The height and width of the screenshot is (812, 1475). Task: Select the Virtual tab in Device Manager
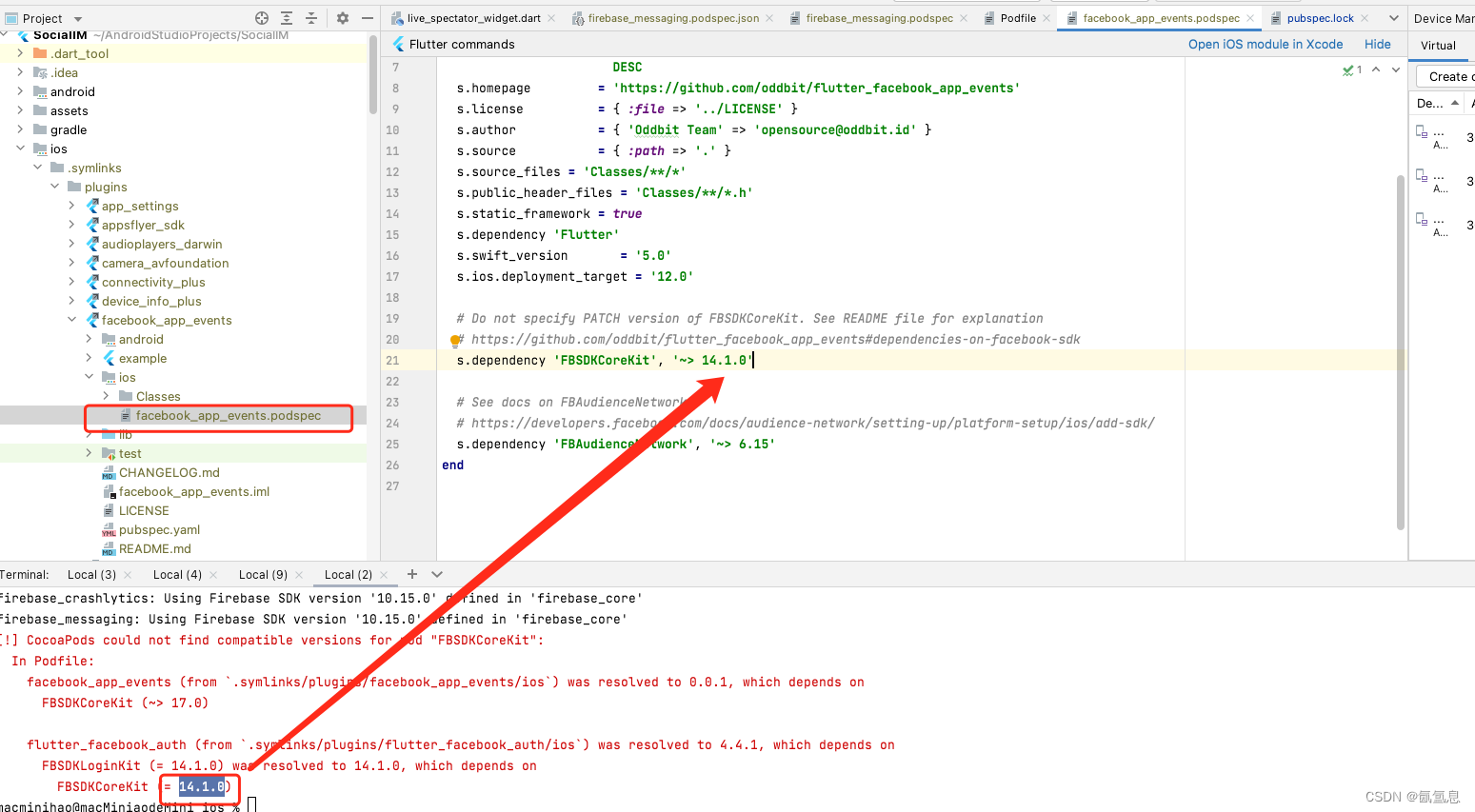point(1438,46)
